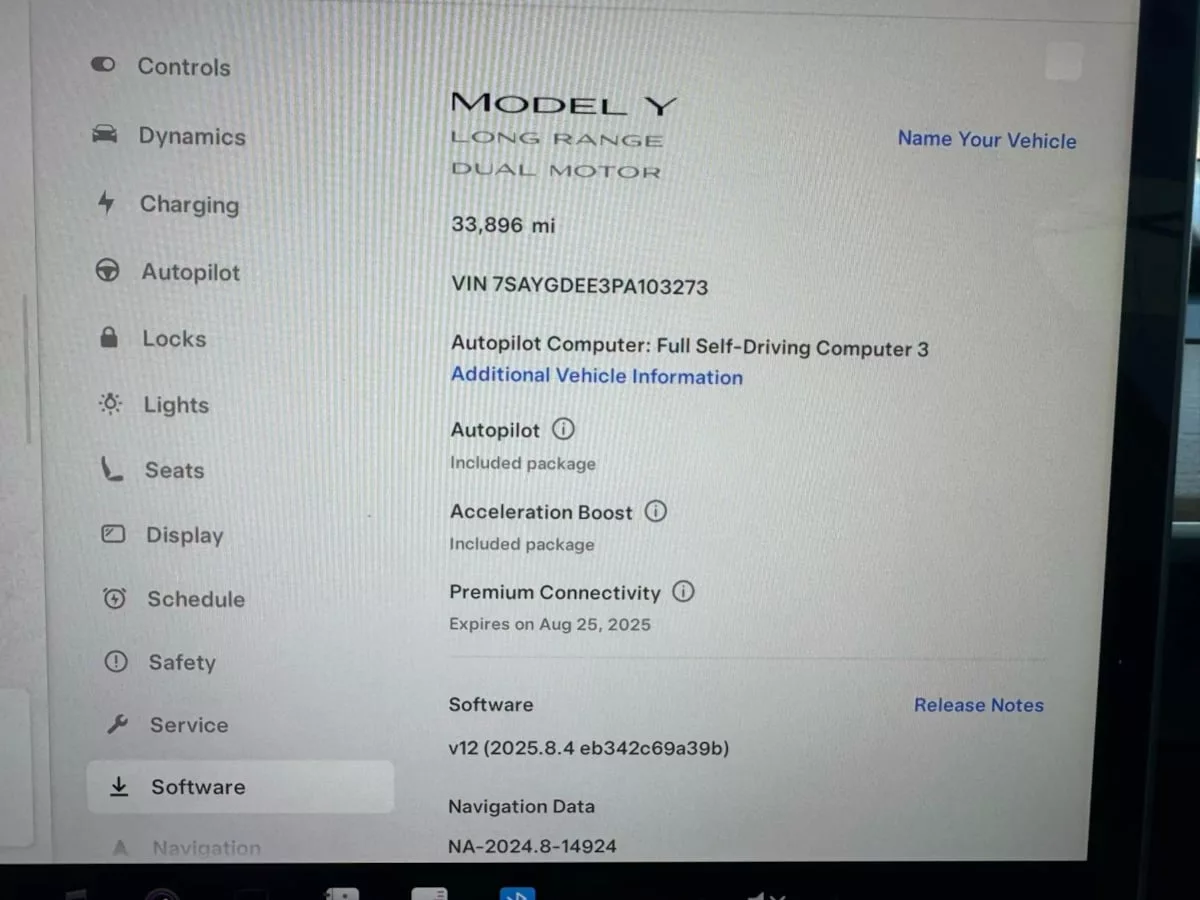The height and width of the screenshot is (900, 1200).
Task: Click Name Your Vehicle link
Action: coord(987,140)
